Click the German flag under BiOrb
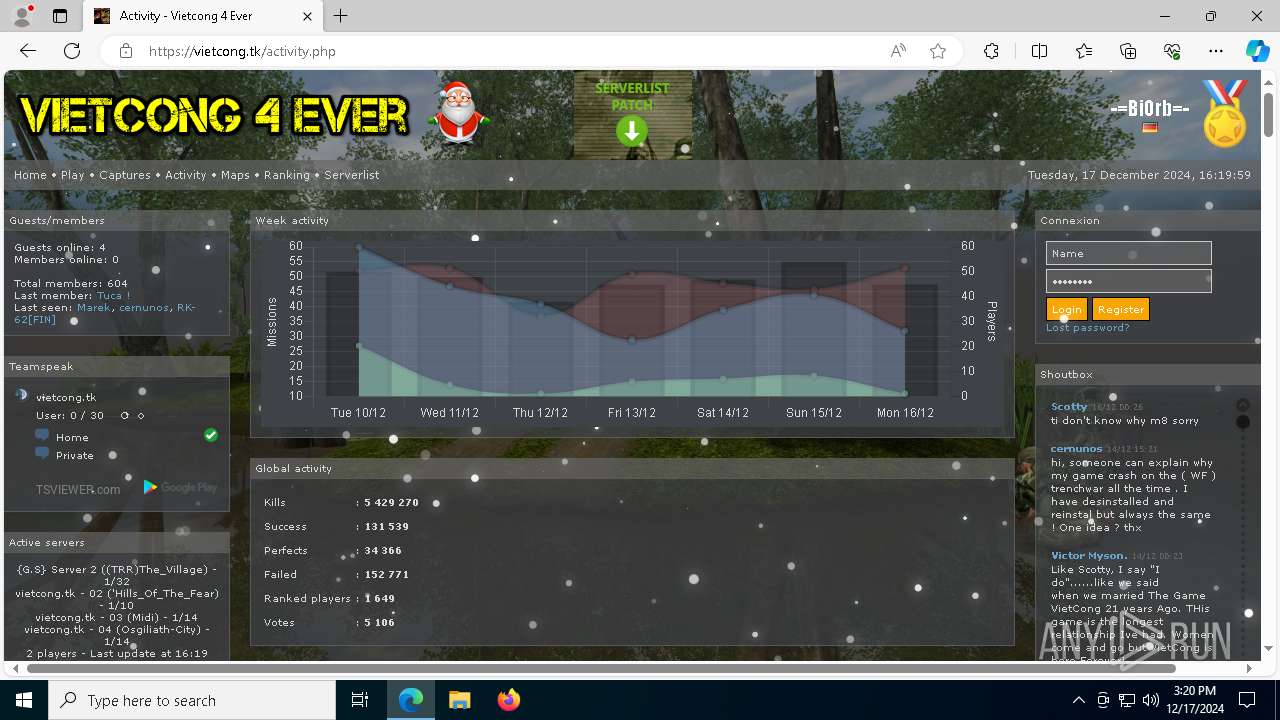Viewport: 1280px width, 720px height. 1150,128
